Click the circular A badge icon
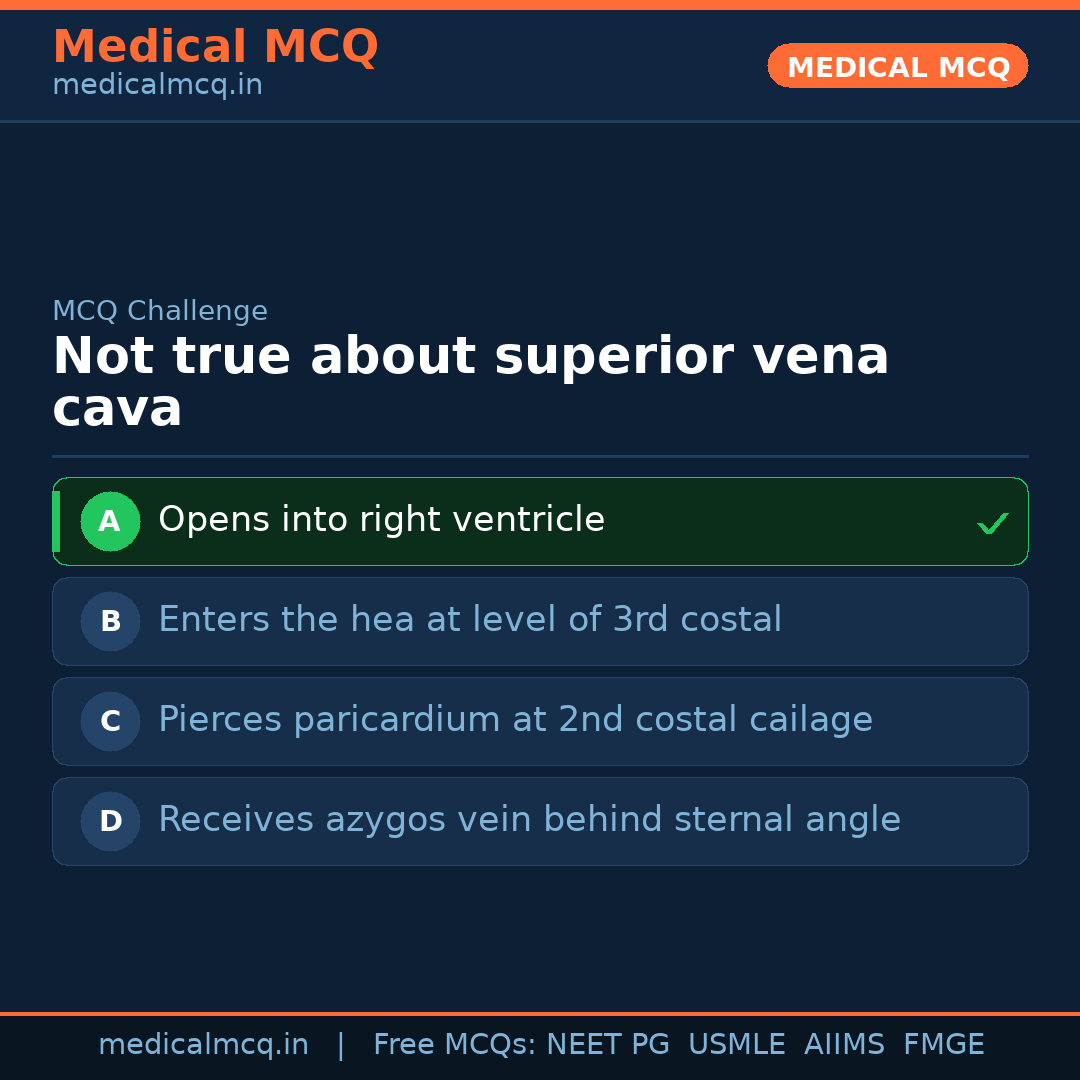The image size is (1080, 1080). (x=110, y=521)
